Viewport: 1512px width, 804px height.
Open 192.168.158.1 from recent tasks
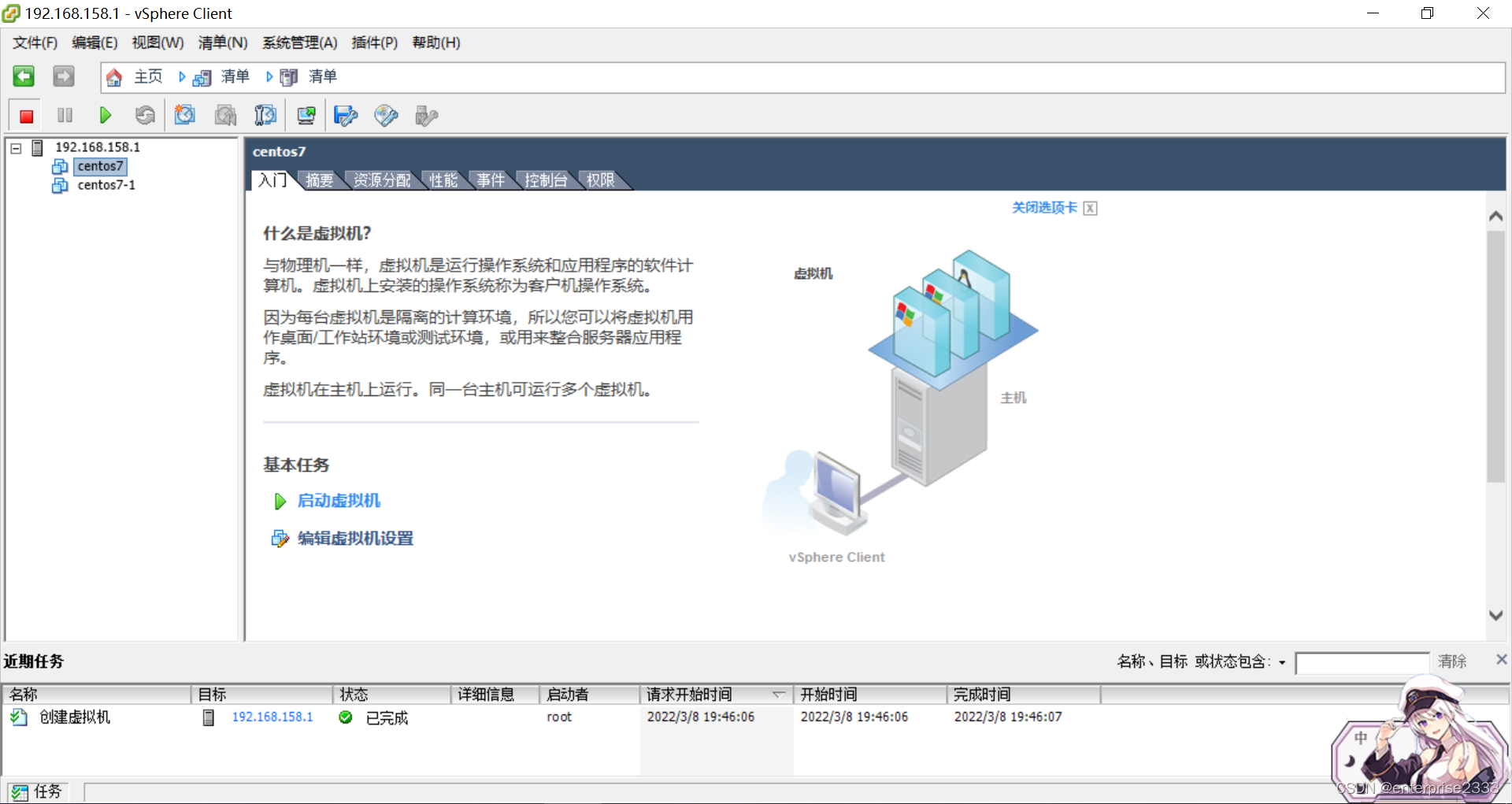coord(272,717)
